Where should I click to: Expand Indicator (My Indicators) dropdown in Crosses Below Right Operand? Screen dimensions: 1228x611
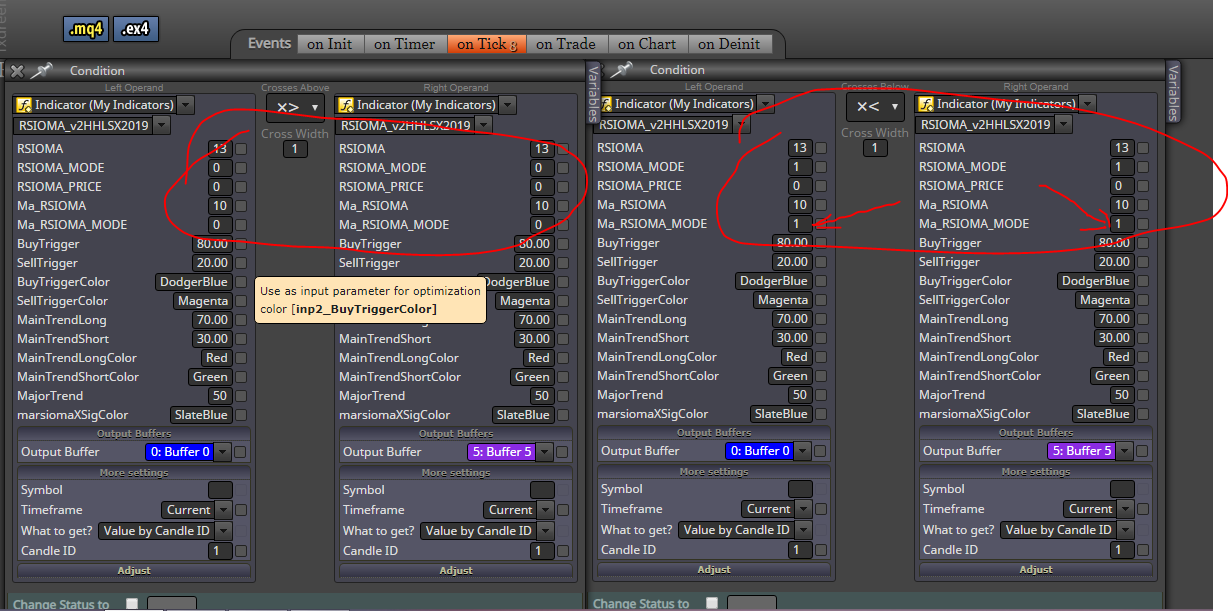click(x=1088, y=104)
